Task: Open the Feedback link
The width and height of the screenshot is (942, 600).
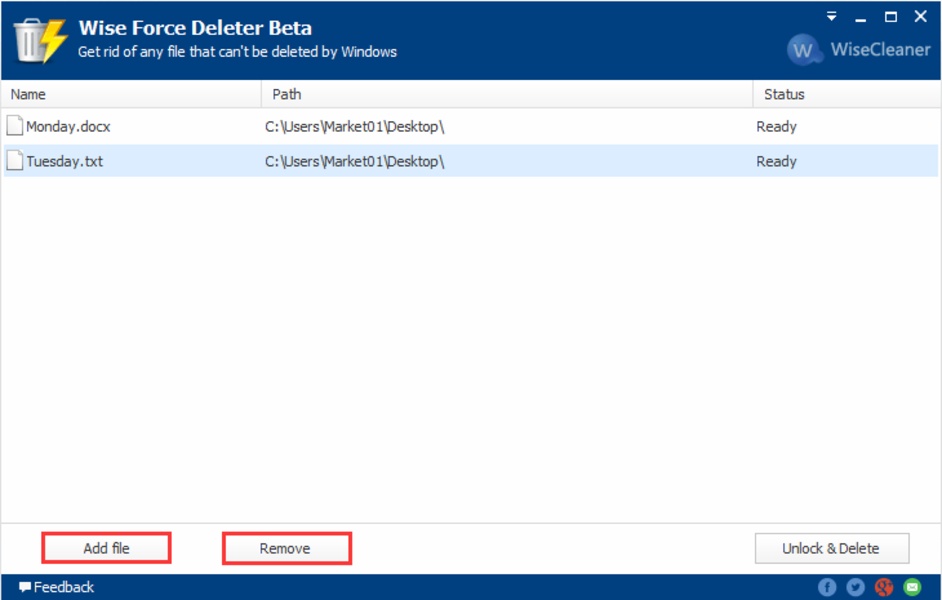Action: click(x=57, y=587)
